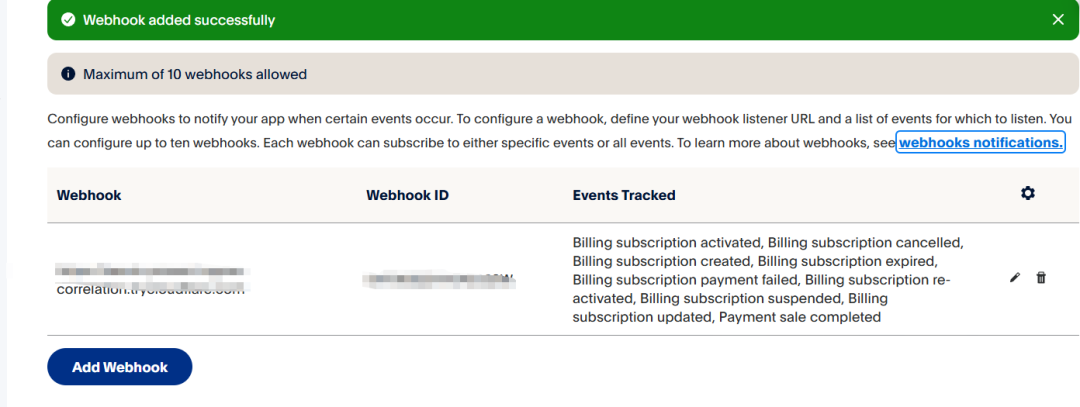Click the info icon beside maximum webhooks notice
The height and width of the screenshot is (407, 1080).
(68, 74)
